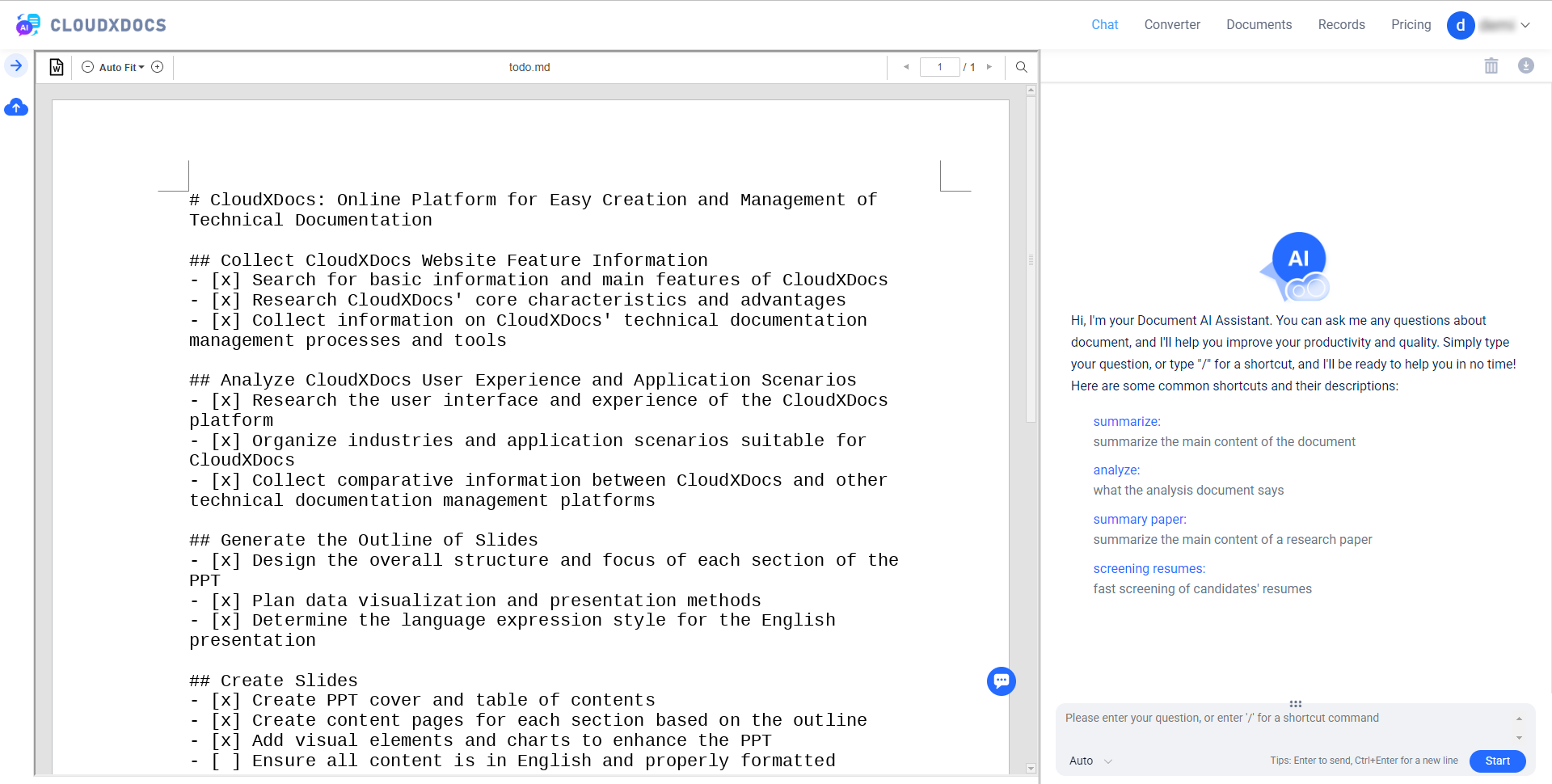Select the 'summary paper:' shortcut
Screen dimensions: 1552x784
pos(1140,520)
